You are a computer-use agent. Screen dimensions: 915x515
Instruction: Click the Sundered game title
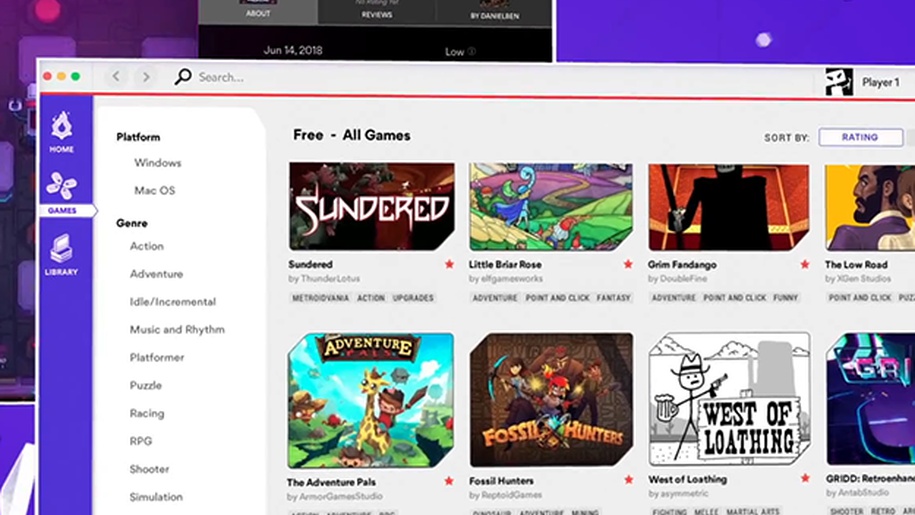tap(310, 264)
